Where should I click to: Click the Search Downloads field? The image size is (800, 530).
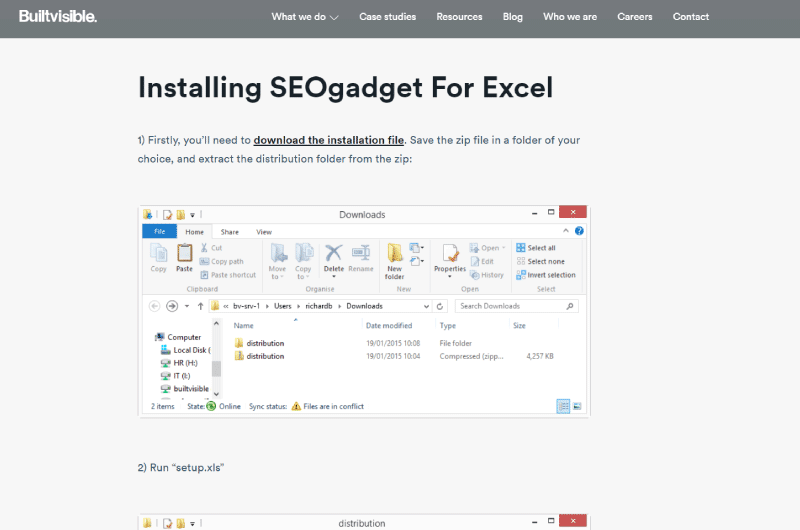[516, 306]
